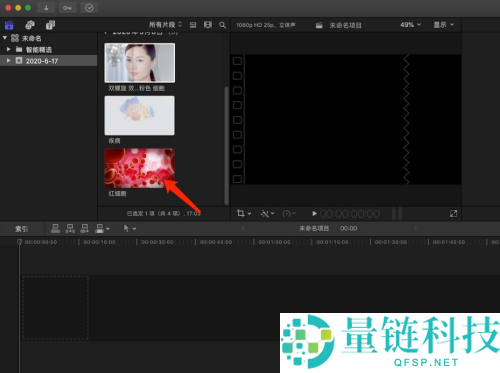Viewport: 500px width, 373px height.
Task: Open edit mode chevron beside overwrite button
Action: click(108, 229)
